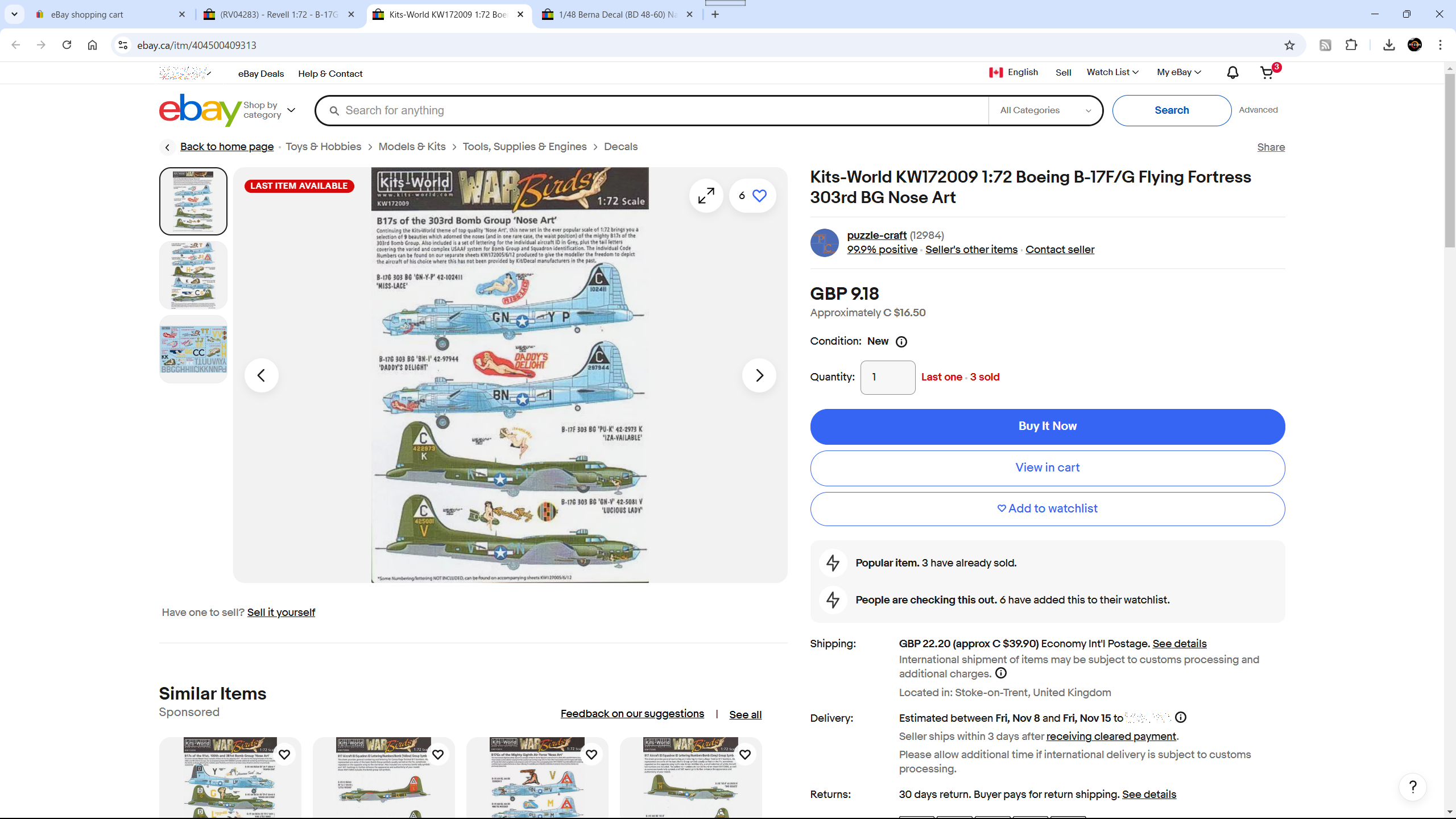The image size is (1456, 819).
Task: Expand Shop by category dropdown
Action: pos(270,110)
